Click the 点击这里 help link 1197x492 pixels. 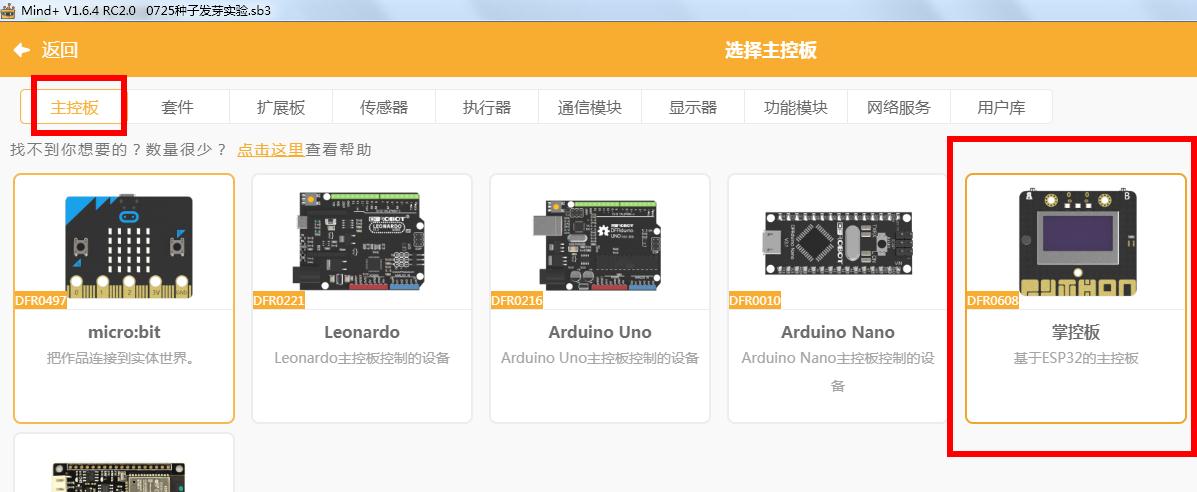tap(271, 150)
